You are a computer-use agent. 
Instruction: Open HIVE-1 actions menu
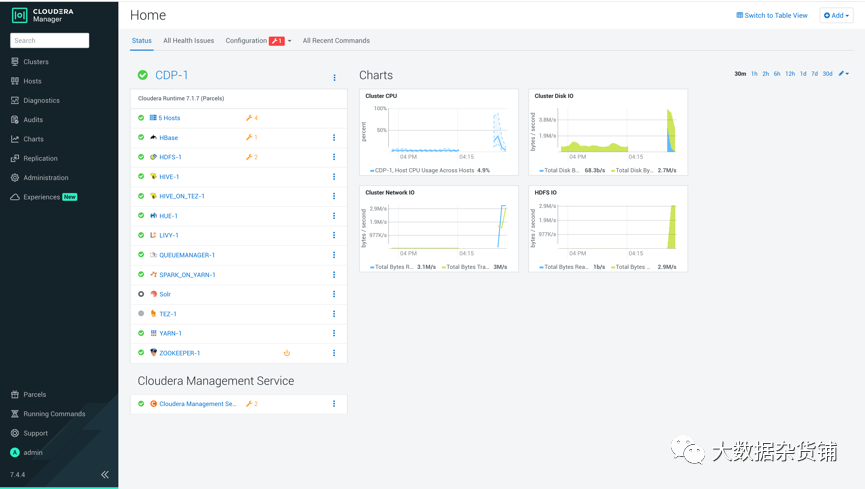click(334, 177)
